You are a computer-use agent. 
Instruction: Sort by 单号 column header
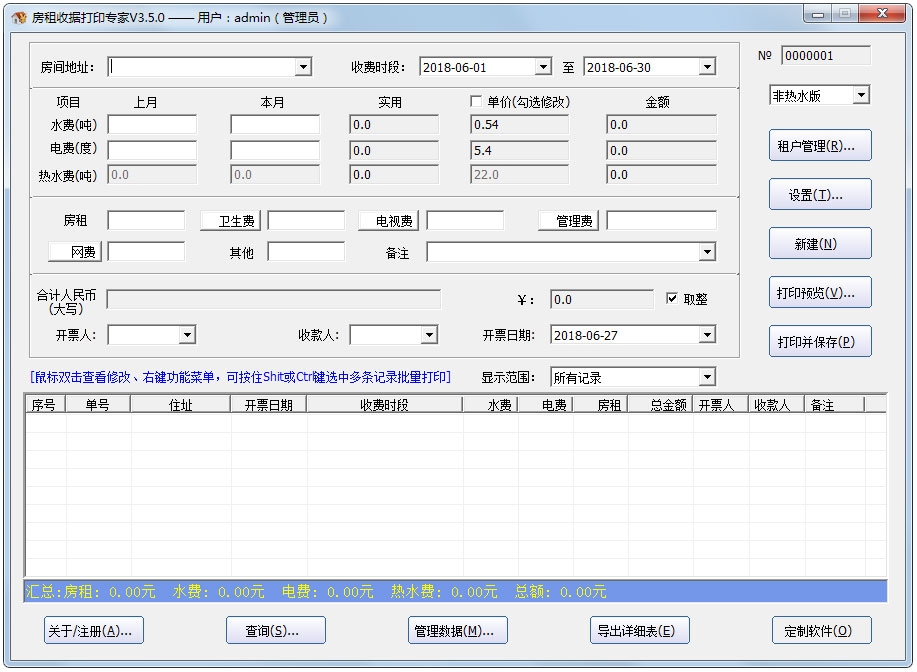pyautogui.click(x=98, y=405)
